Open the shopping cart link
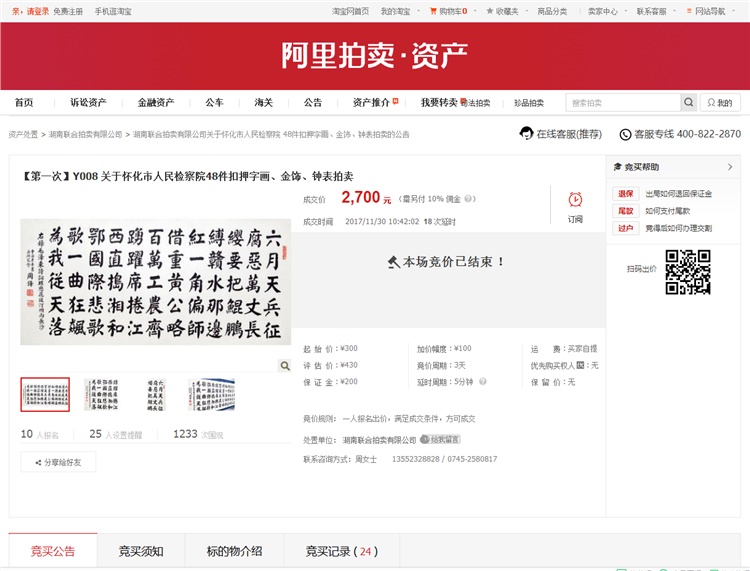 449,11
